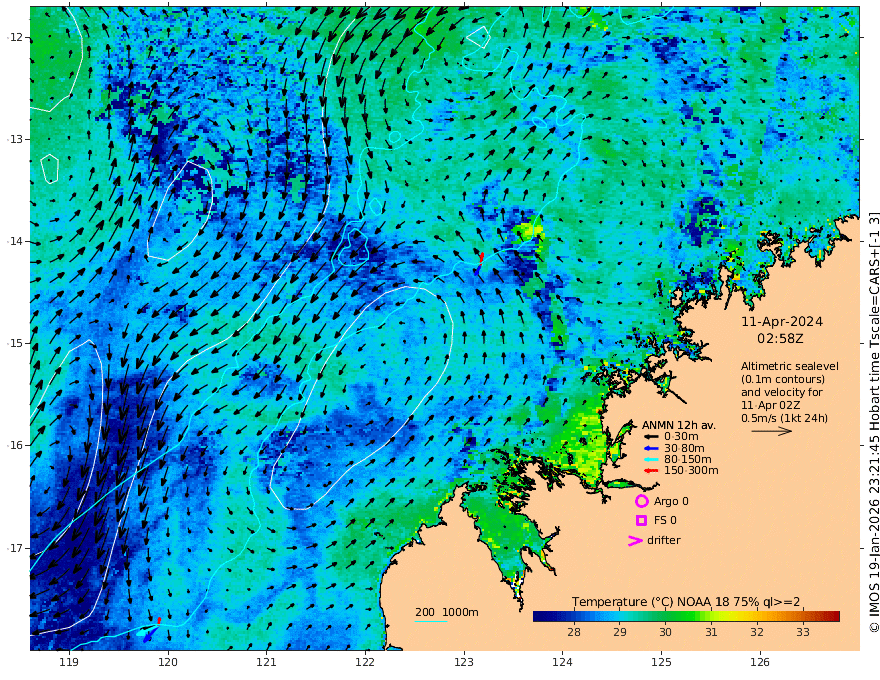The height and width of the screenshot is (680, 880).
Task: Click the cyan 80-150m legend arrow
Action: point(650,460)
